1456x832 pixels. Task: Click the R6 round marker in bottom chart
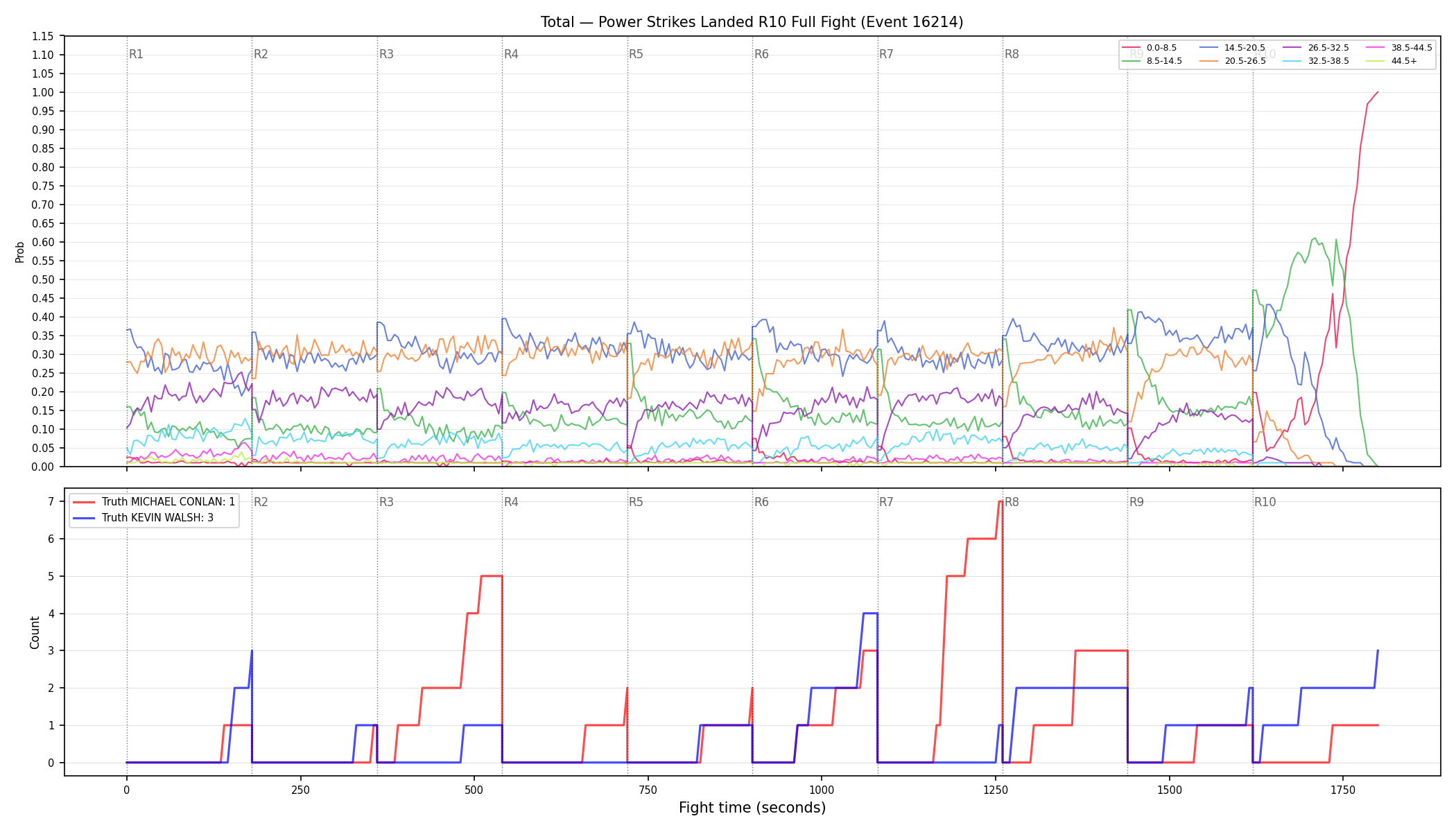761,502
